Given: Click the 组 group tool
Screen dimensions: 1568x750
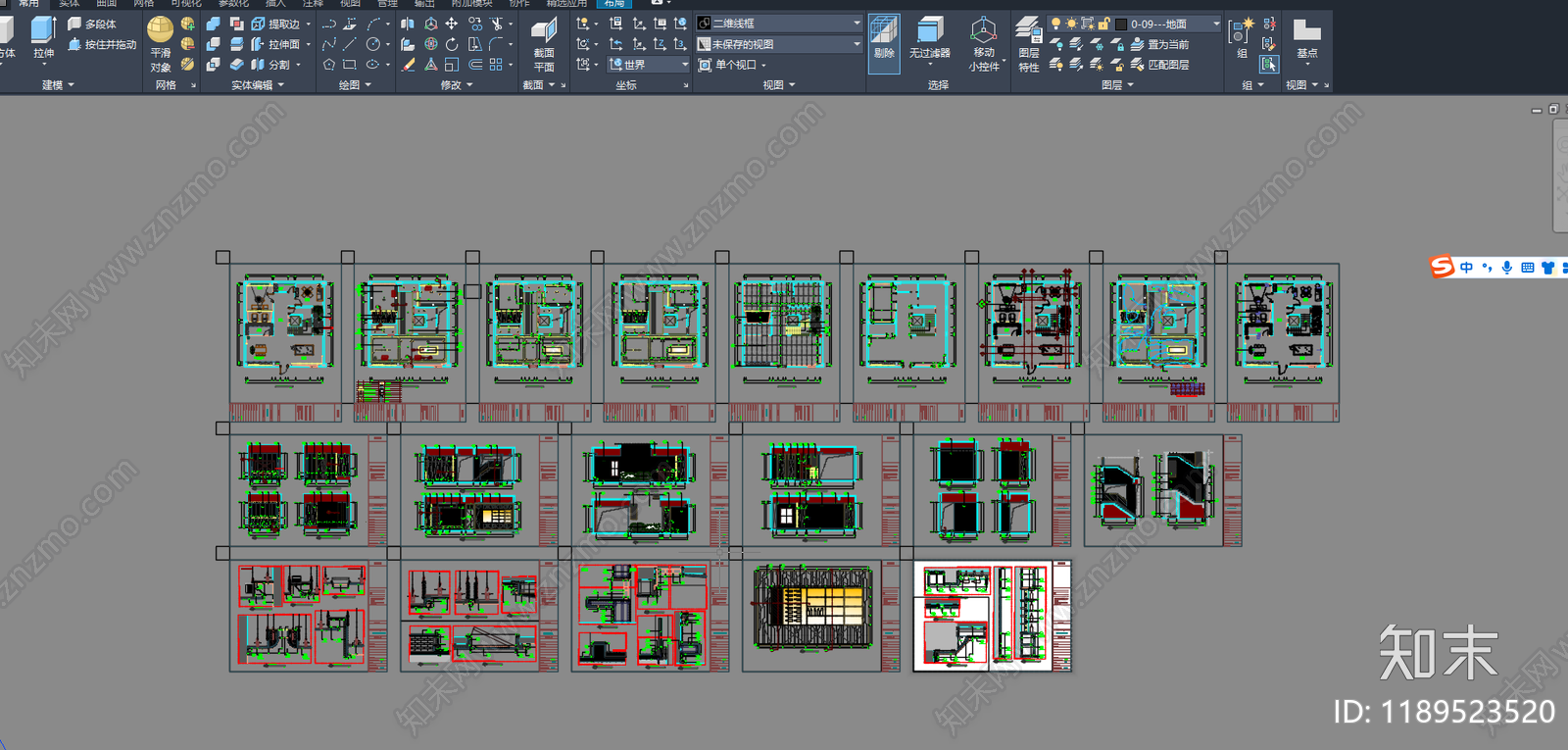Looking at the screenshot, I should coord(1241,38).
